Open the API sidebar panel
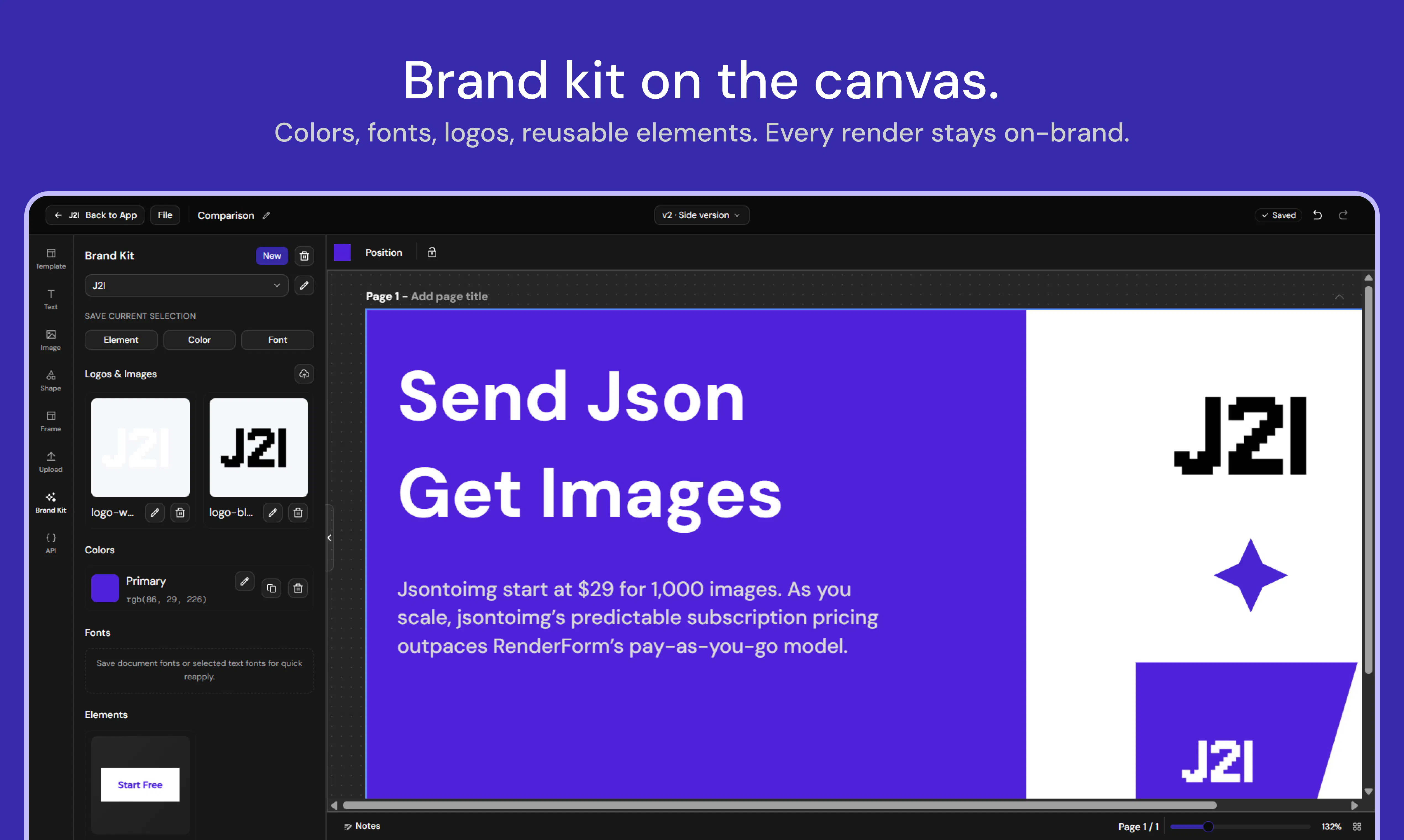 click(50, 544)
